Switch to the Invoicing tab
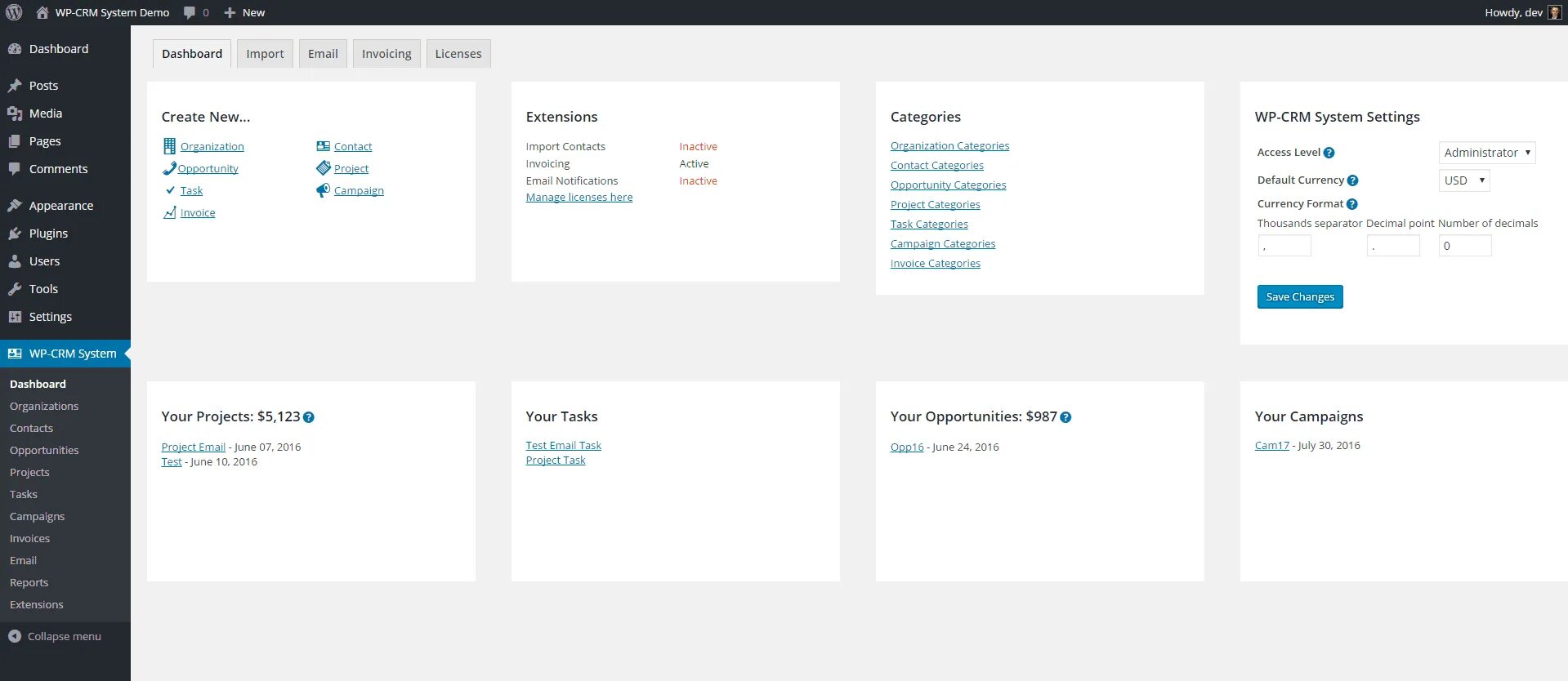The height and width of the screenshot is (681, 1568). coord(386,54)
